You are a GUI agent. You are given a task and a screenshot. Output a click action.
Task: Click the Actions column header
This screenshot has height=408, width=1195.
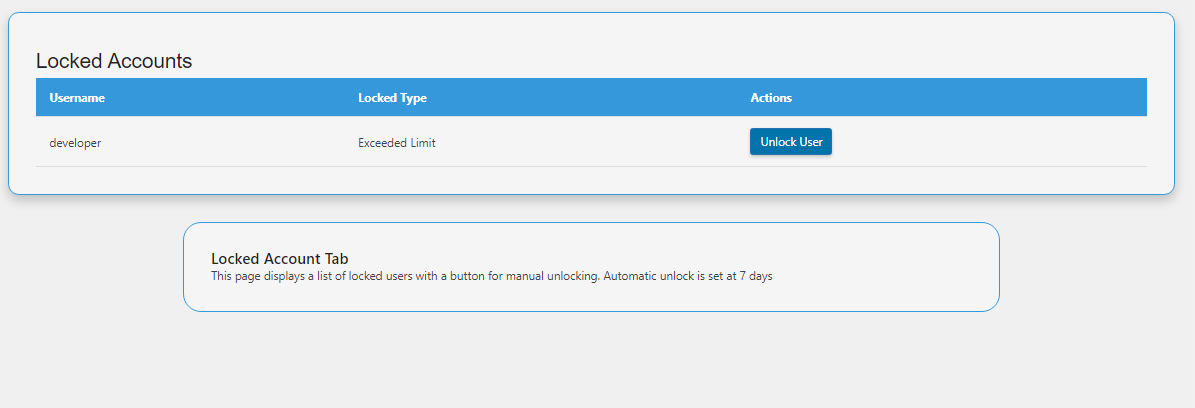tap(771, 98)
